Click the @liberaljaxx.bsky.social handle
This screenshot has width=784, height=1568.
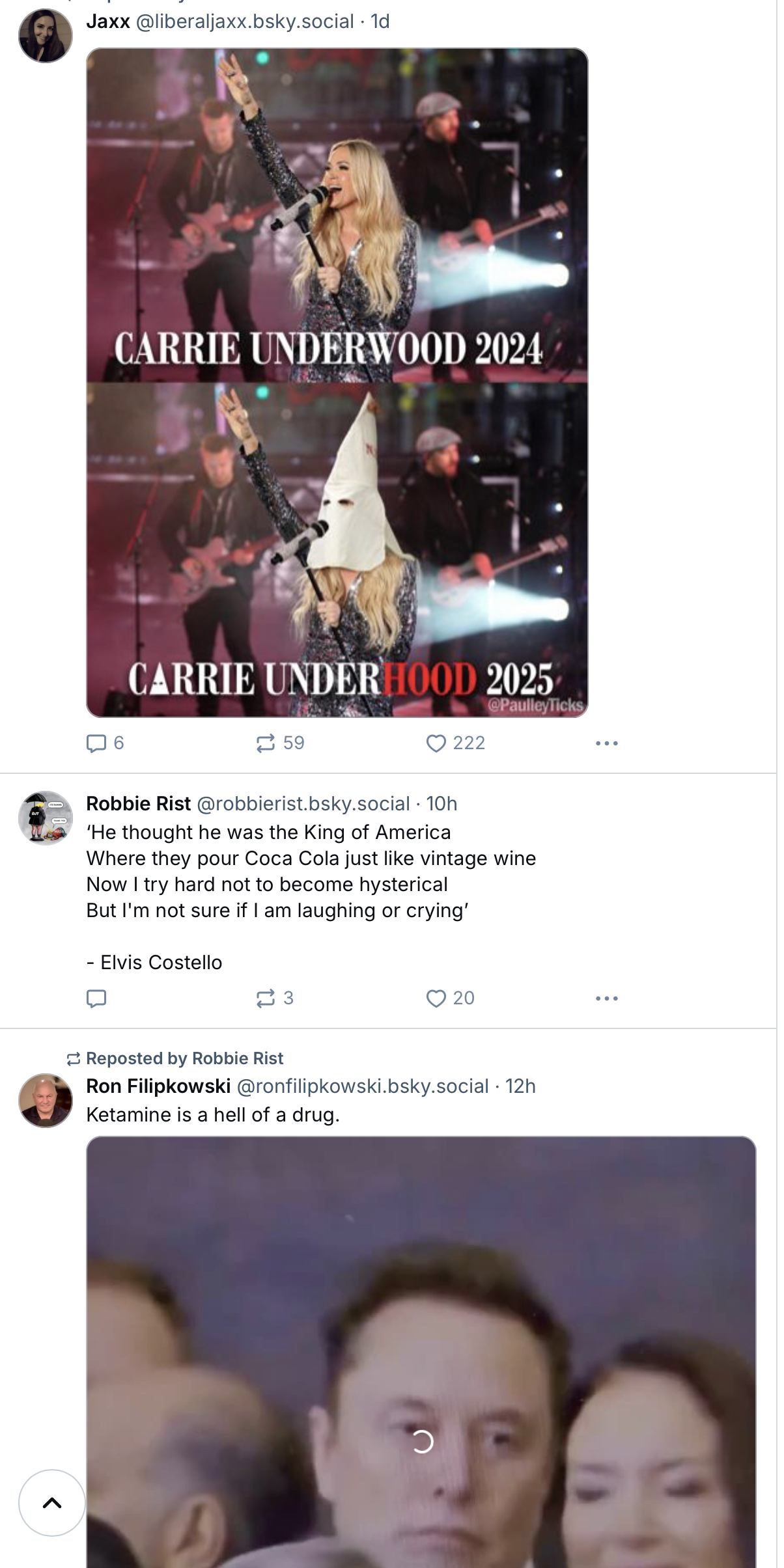(245, 21)
